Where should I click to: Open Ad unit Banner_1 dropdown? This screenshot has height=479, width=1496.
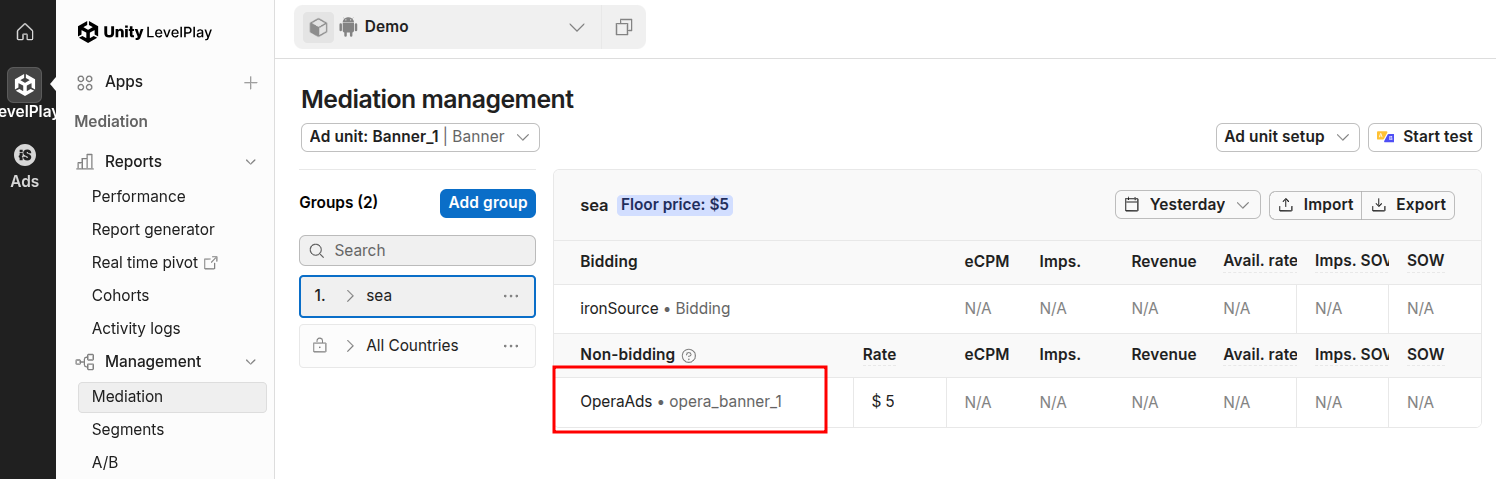pos(420,137)
